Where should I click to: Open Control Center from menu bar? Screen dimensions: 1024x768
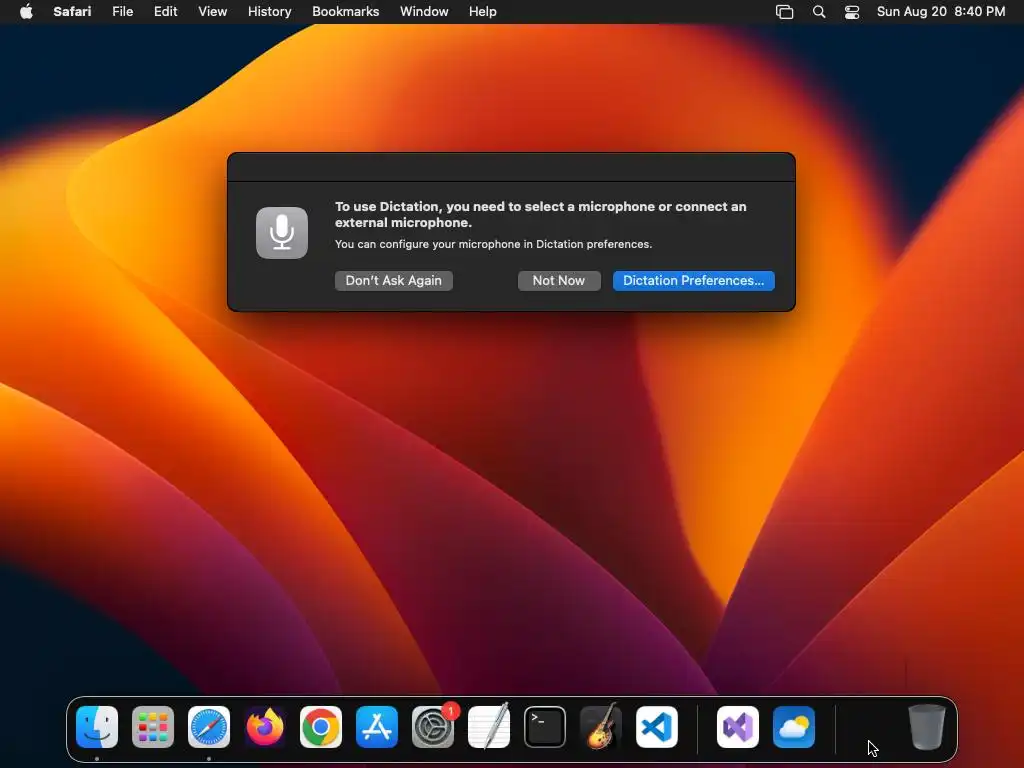[852, 12]
